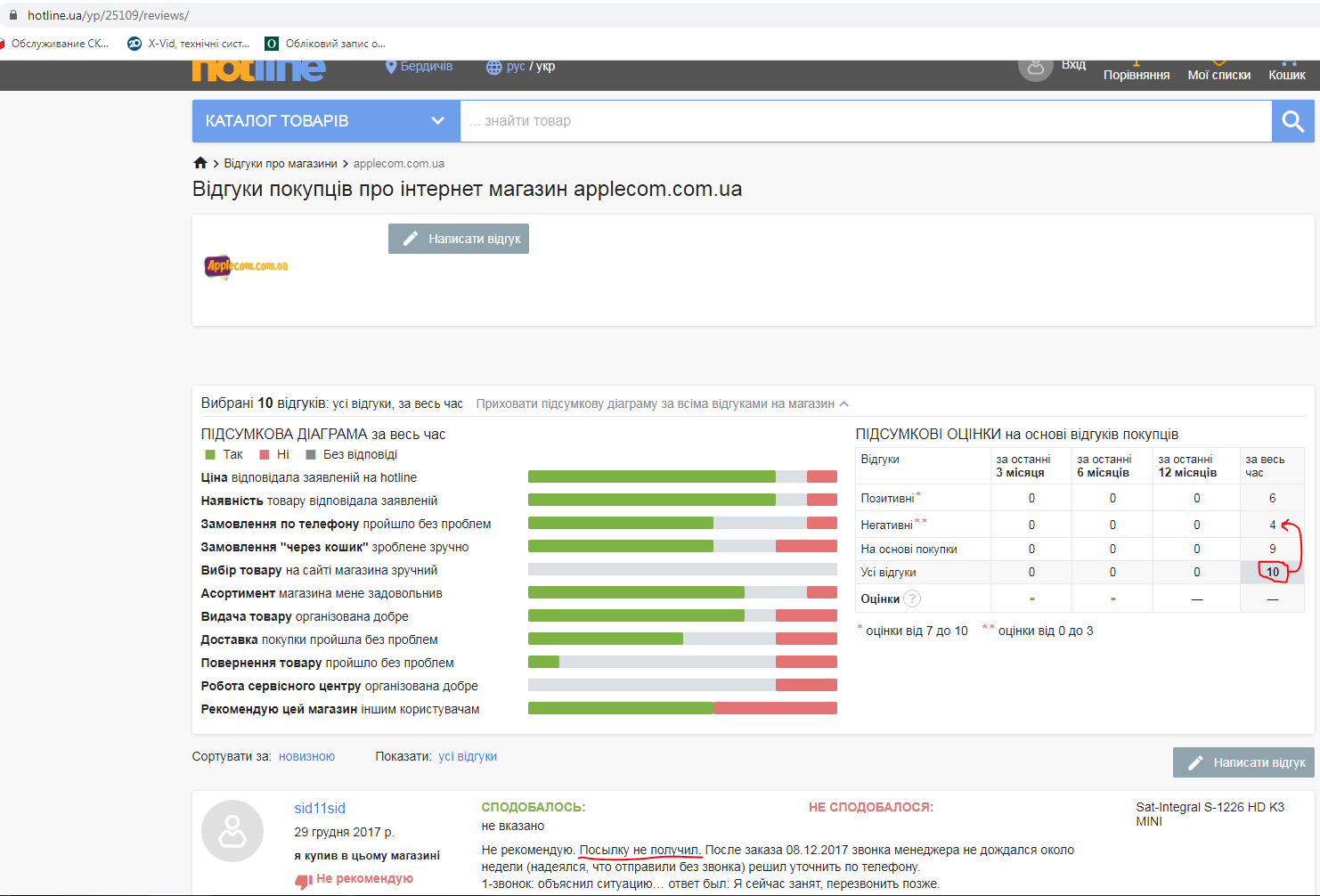Click the Відгуки про магазини breadcrumb
1320x896 pixels.
pyautogui.click(x=281, y=164)
